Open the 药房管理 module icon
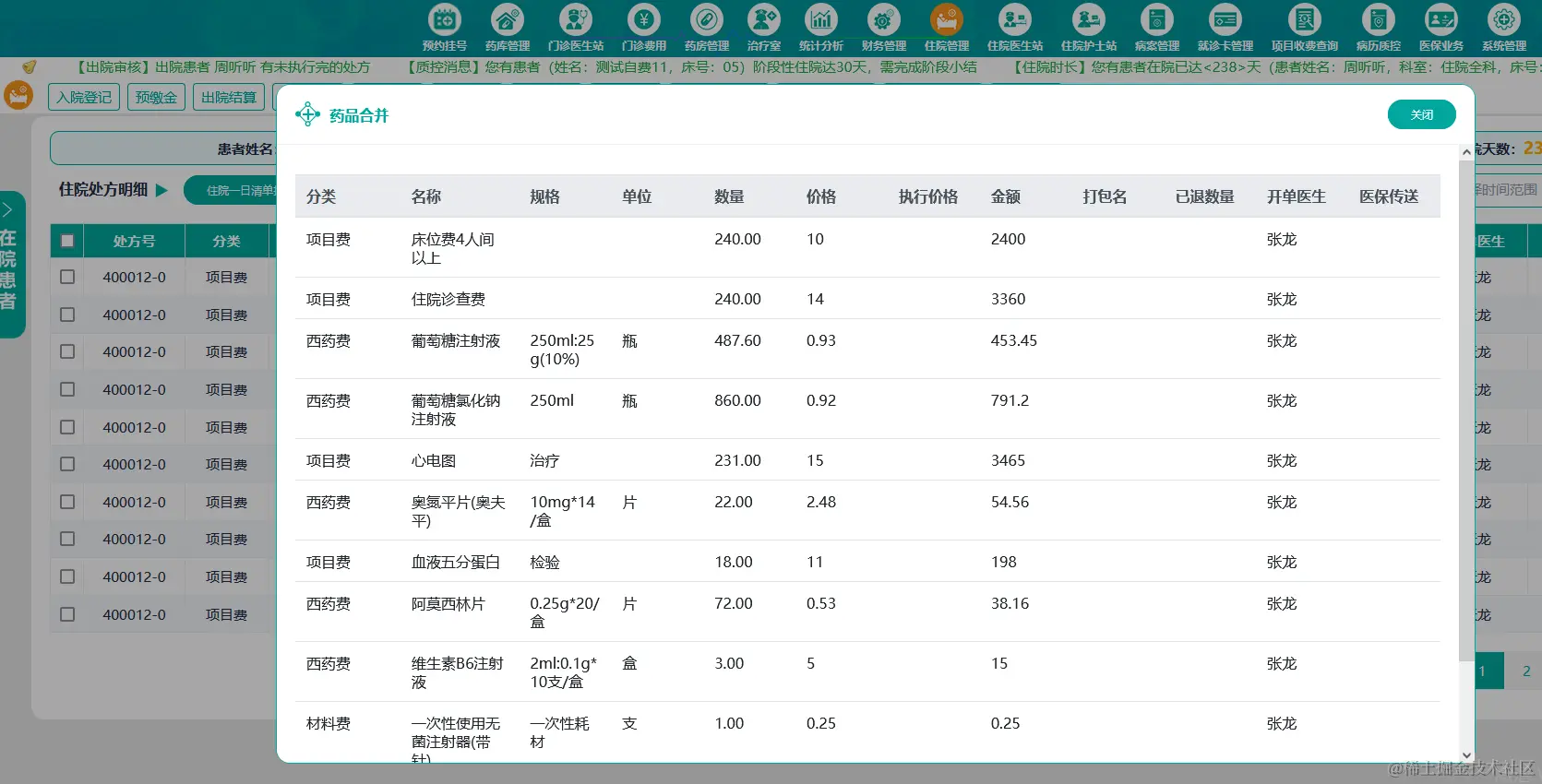The height and width of the screenshot is (784, 1542). coord(707,19)
